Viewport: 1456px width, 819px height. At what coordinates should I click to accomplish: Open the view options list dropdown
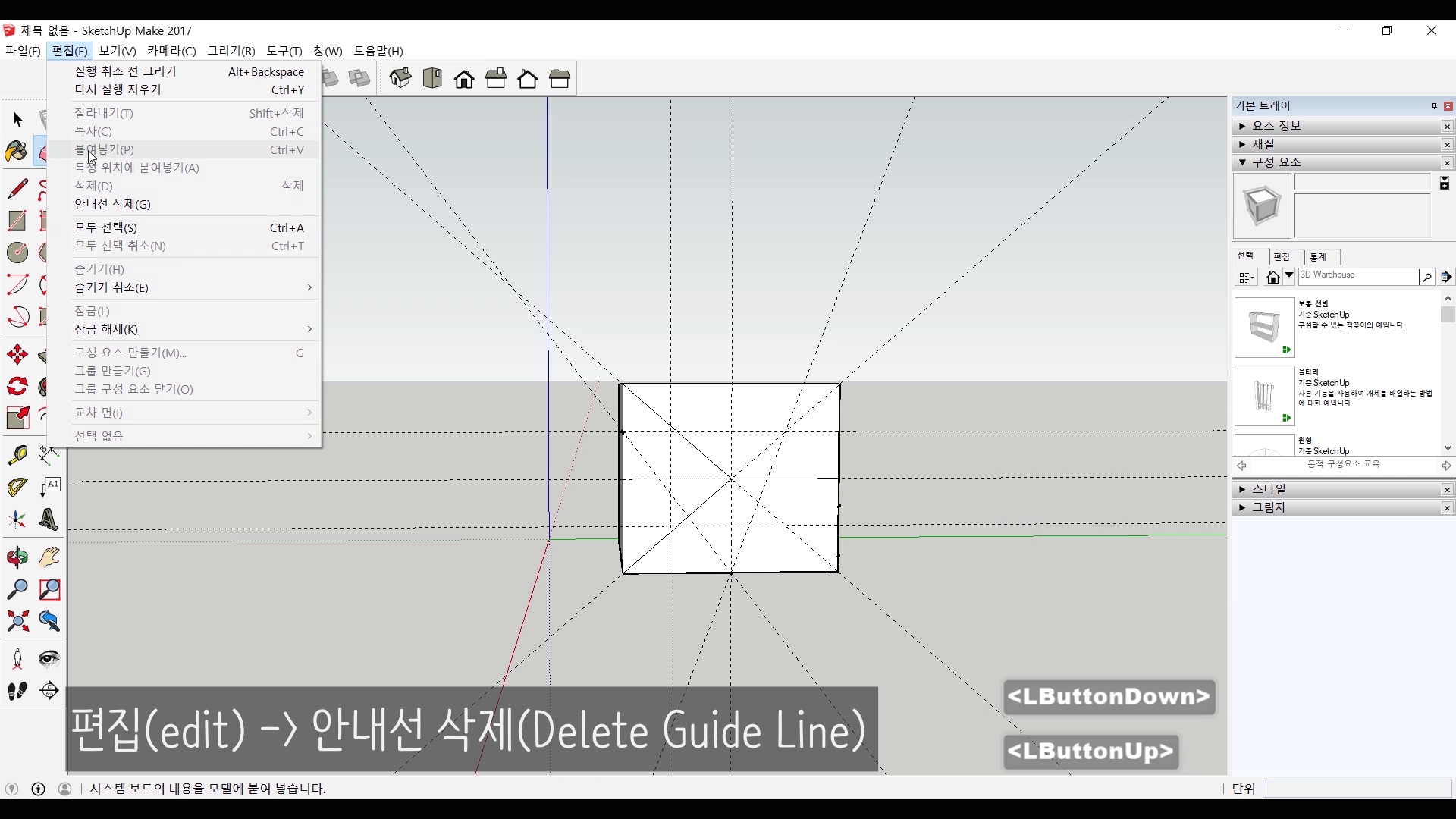click(1247, 278)
